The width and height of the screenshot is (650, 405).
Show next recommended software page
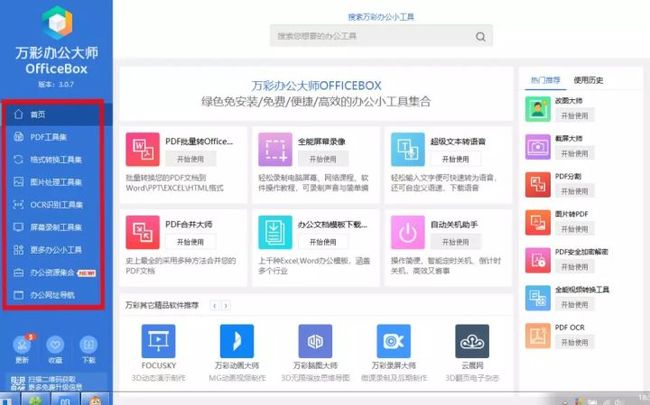226,306
